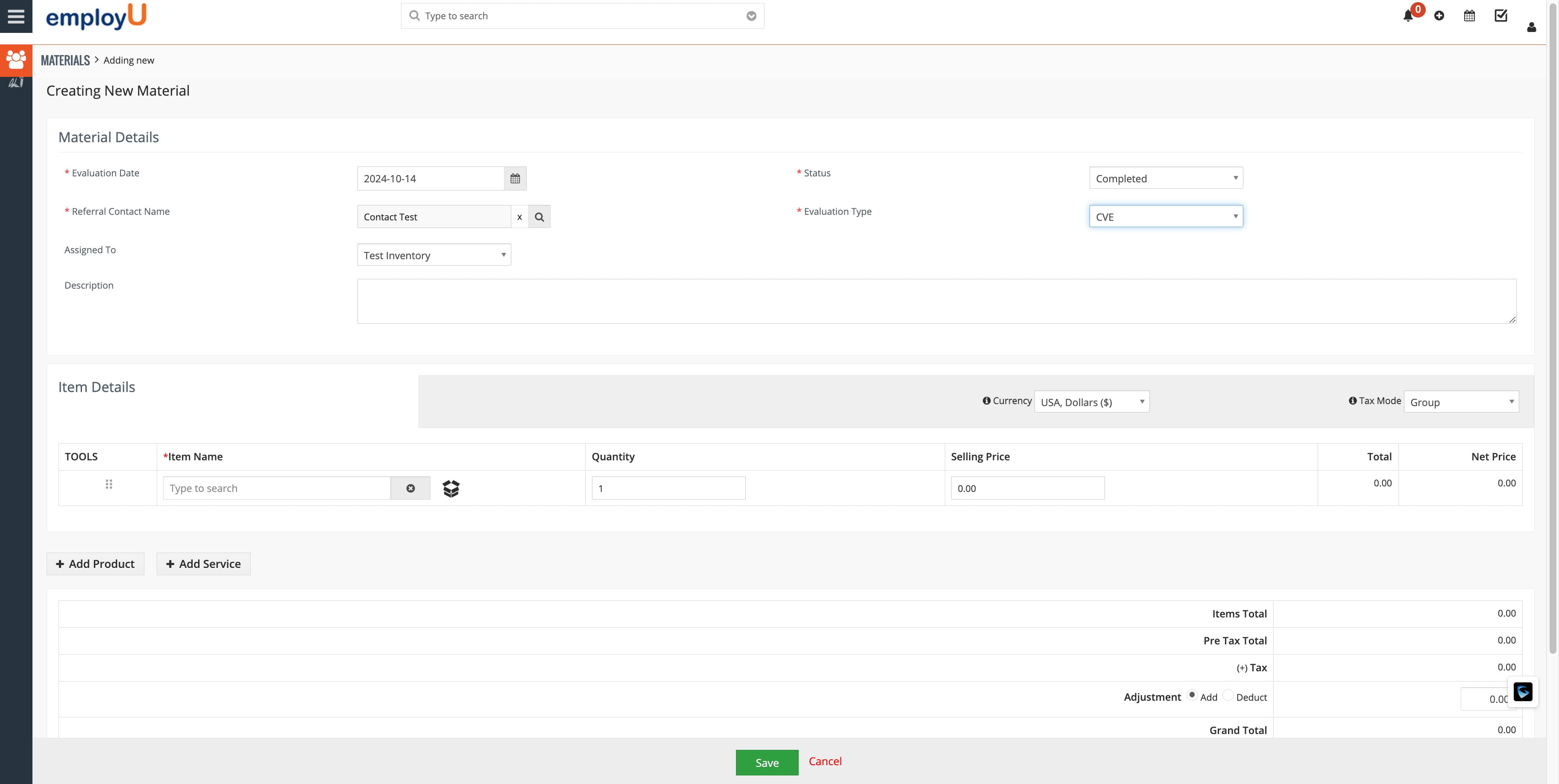1559x784 pixels.
Task: Select the people sidebar icon
Action: click(x=16, y=59)
